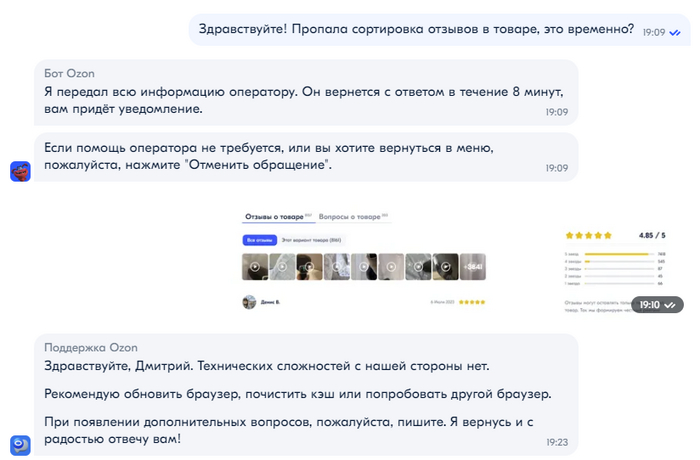Click read checkmarks on the first sent message

tap(675, 33)
